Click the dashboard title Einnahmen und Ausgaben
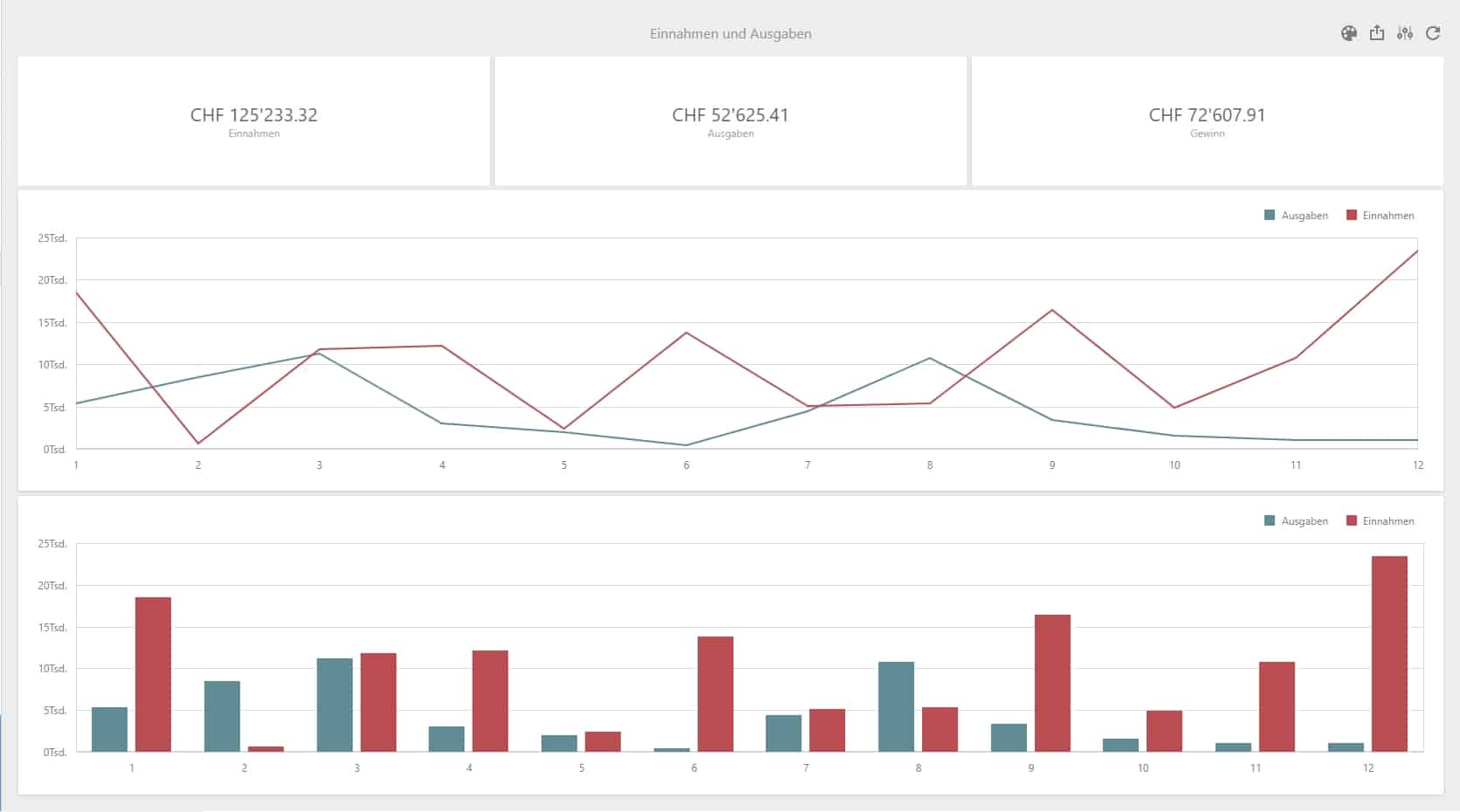 click(x=730, y=34)
